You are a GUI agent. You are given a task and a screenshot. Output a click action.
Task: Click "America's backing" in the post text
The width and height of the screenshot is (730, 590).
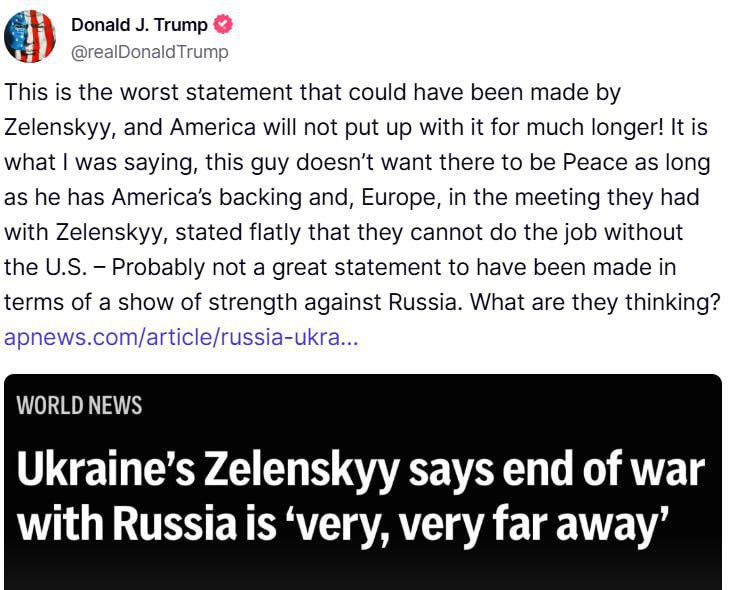pyautogui.click(x=171, y=198)
